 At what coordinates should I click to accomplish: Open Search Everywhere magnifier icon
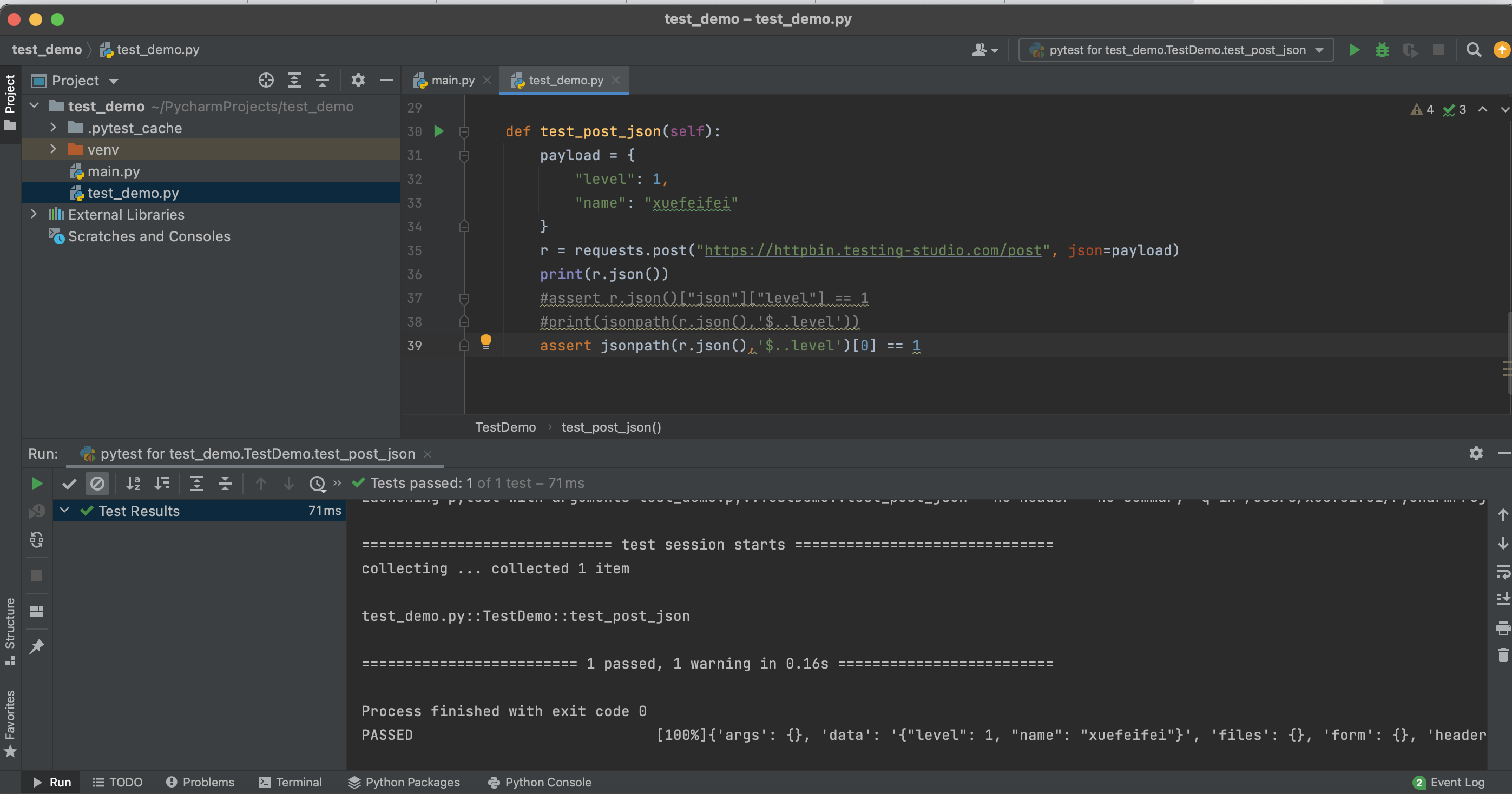pyautogui.click(x=1473, y=50)
